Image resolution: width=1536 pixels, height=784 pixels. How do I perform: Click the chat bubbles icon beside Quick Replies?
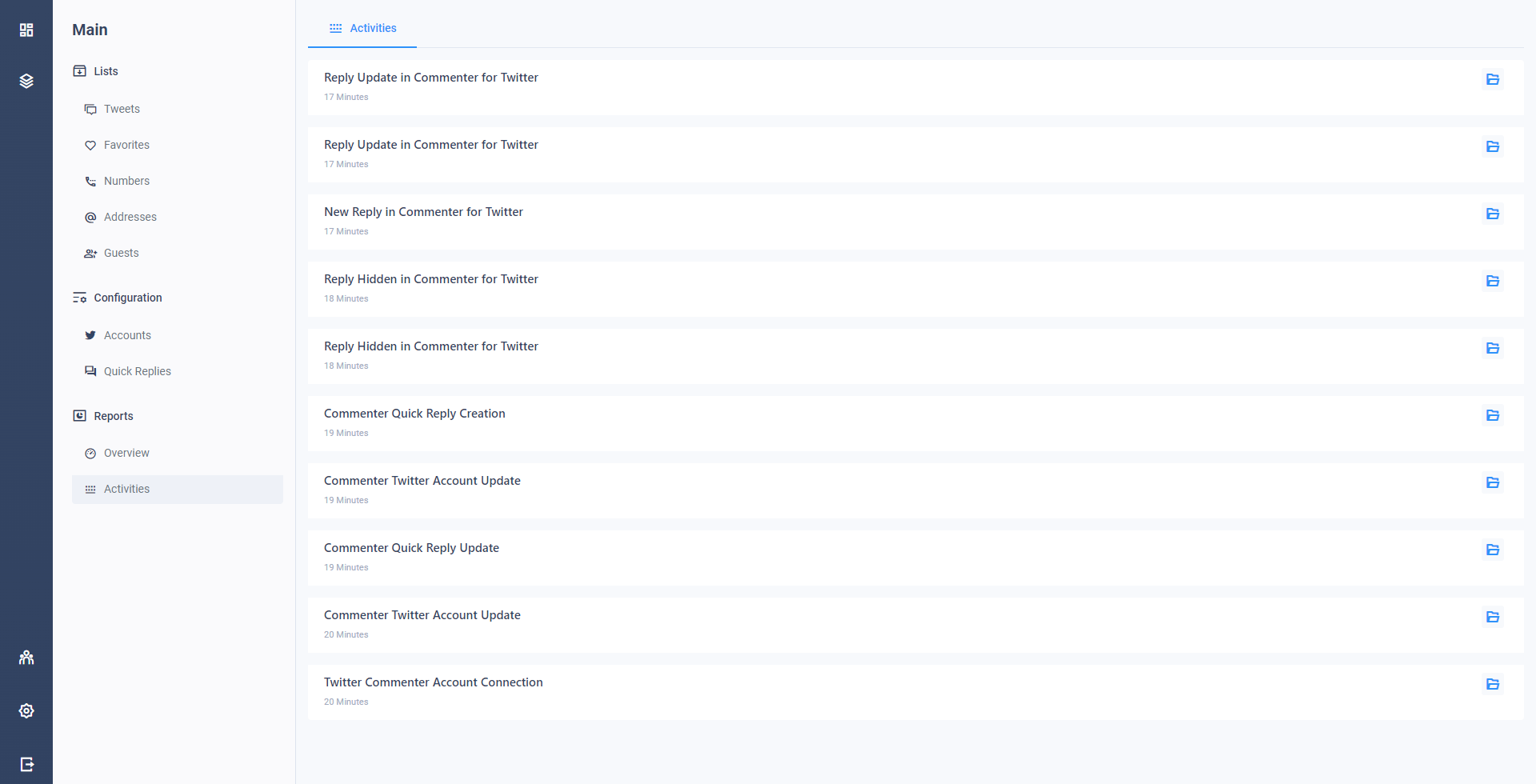pyautogui.click(x=90, y=371)
